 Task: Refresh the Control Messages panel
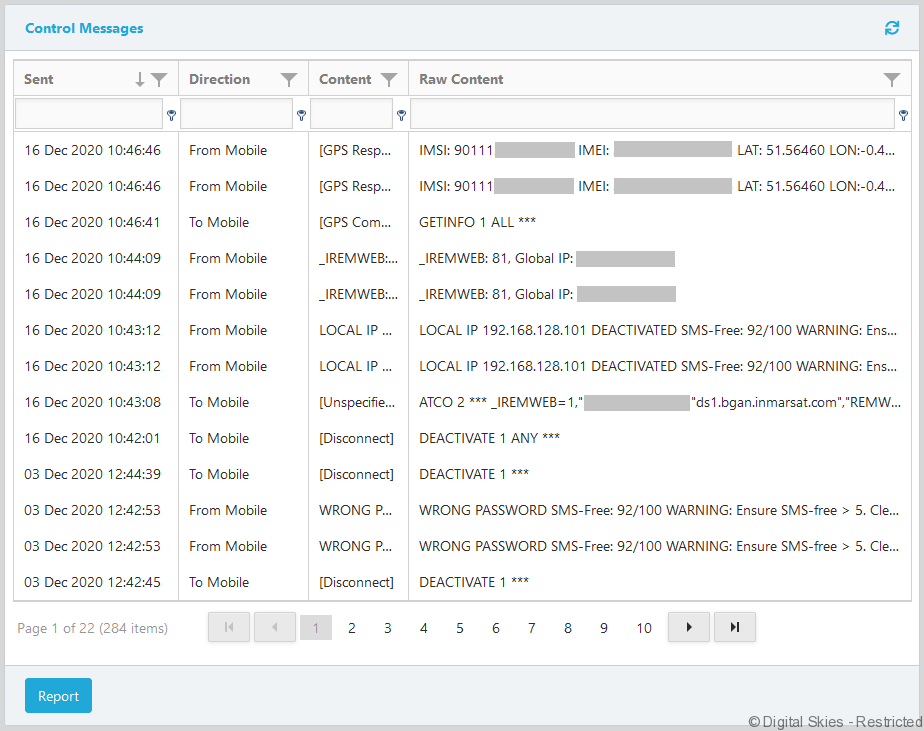tap(892, 28)
